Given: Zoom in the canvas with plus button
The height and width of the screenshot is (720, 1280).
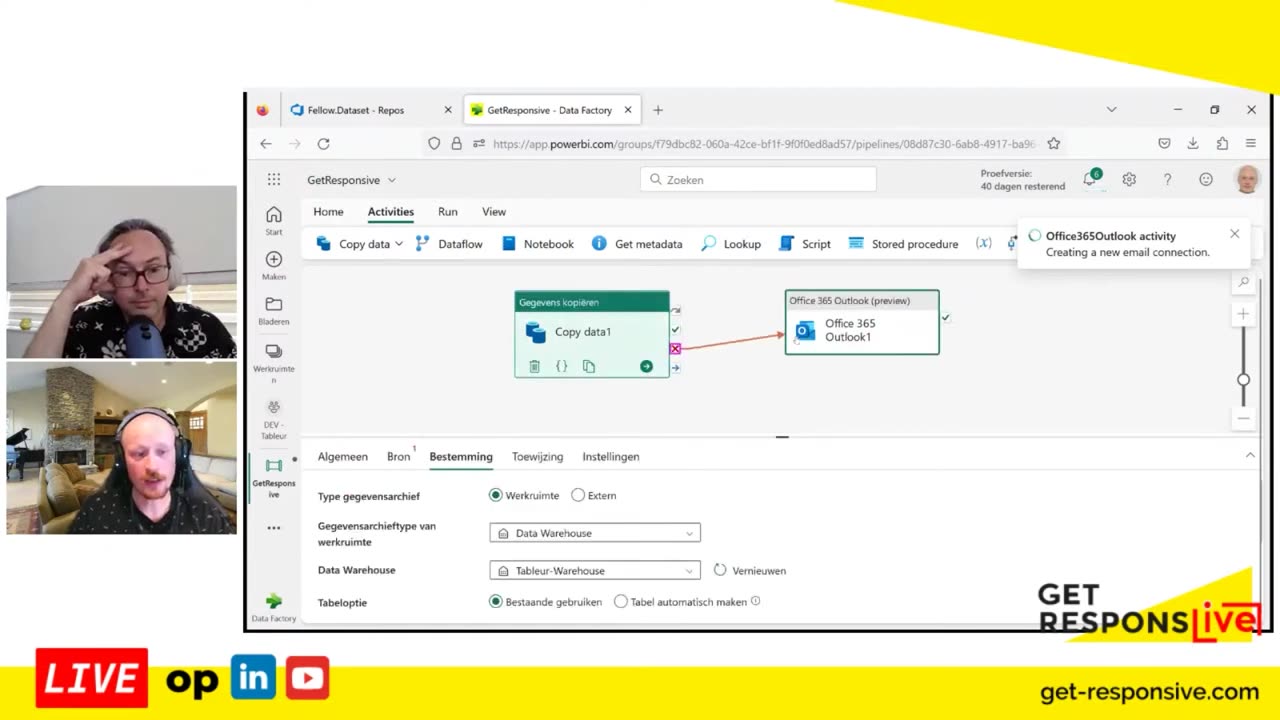Looking at the screenshot, I should point(1244,314).
